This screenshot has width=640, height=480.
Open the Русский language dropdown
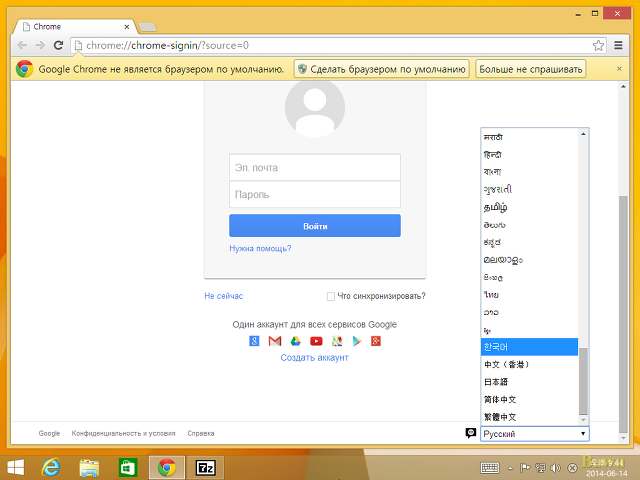[535, 434]
